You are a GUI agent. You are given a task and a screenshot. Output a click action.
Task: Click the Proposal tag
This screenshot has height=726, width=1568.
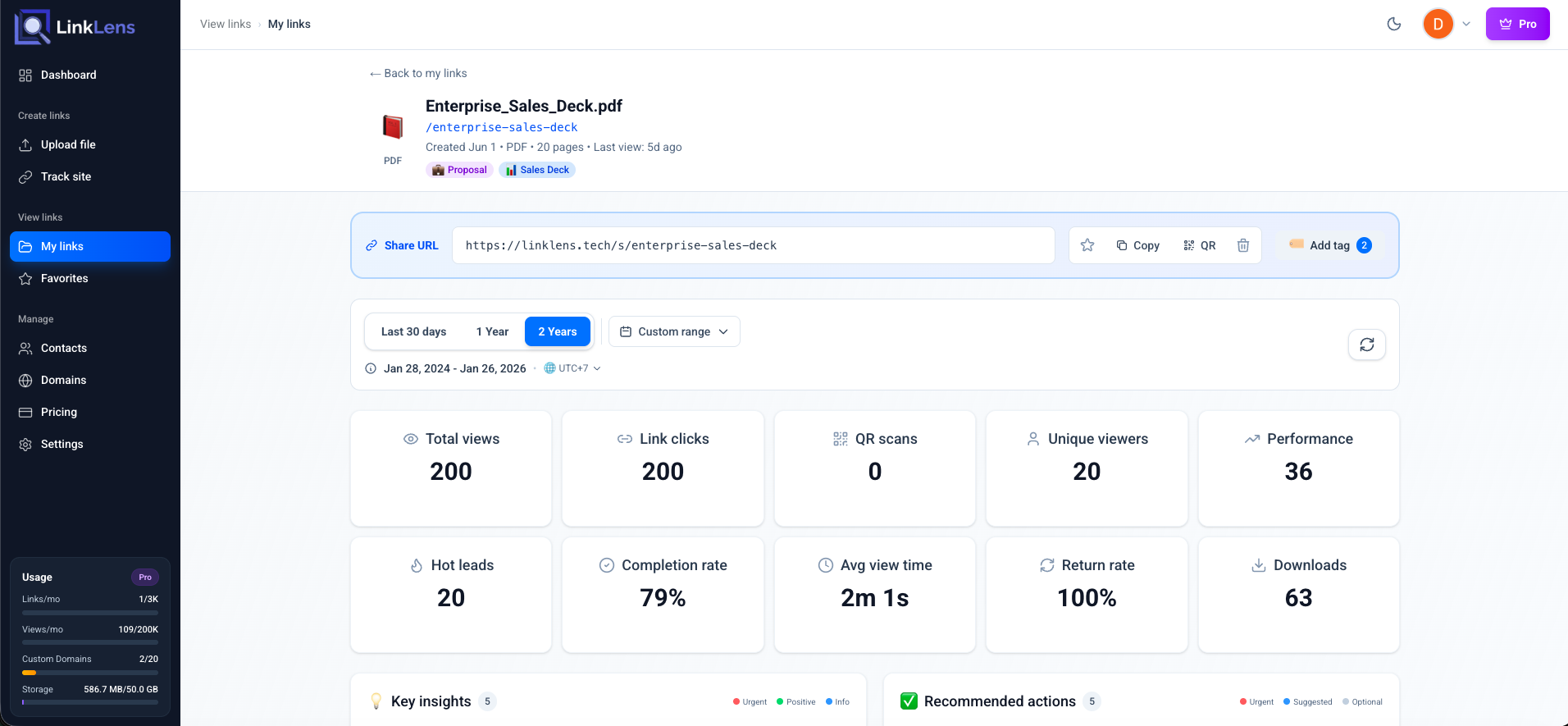coord(459,170)
